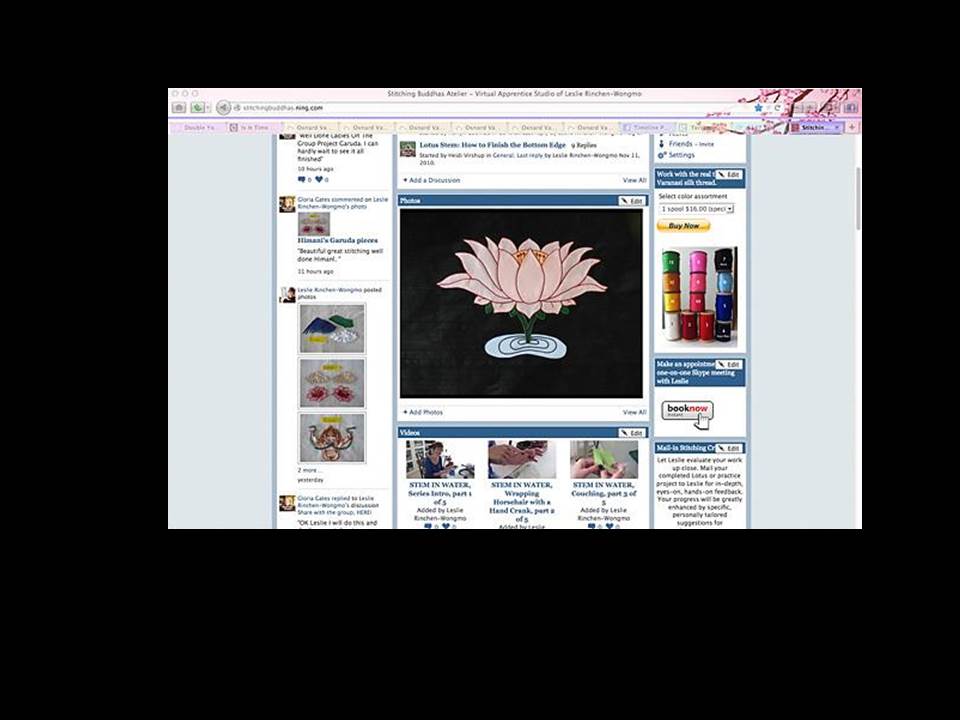The height and width of the screenshot is (720, 960).
Task: Open 'Wrapping Horsehair with a Hand Crank' video link
Action: (522, 501)
